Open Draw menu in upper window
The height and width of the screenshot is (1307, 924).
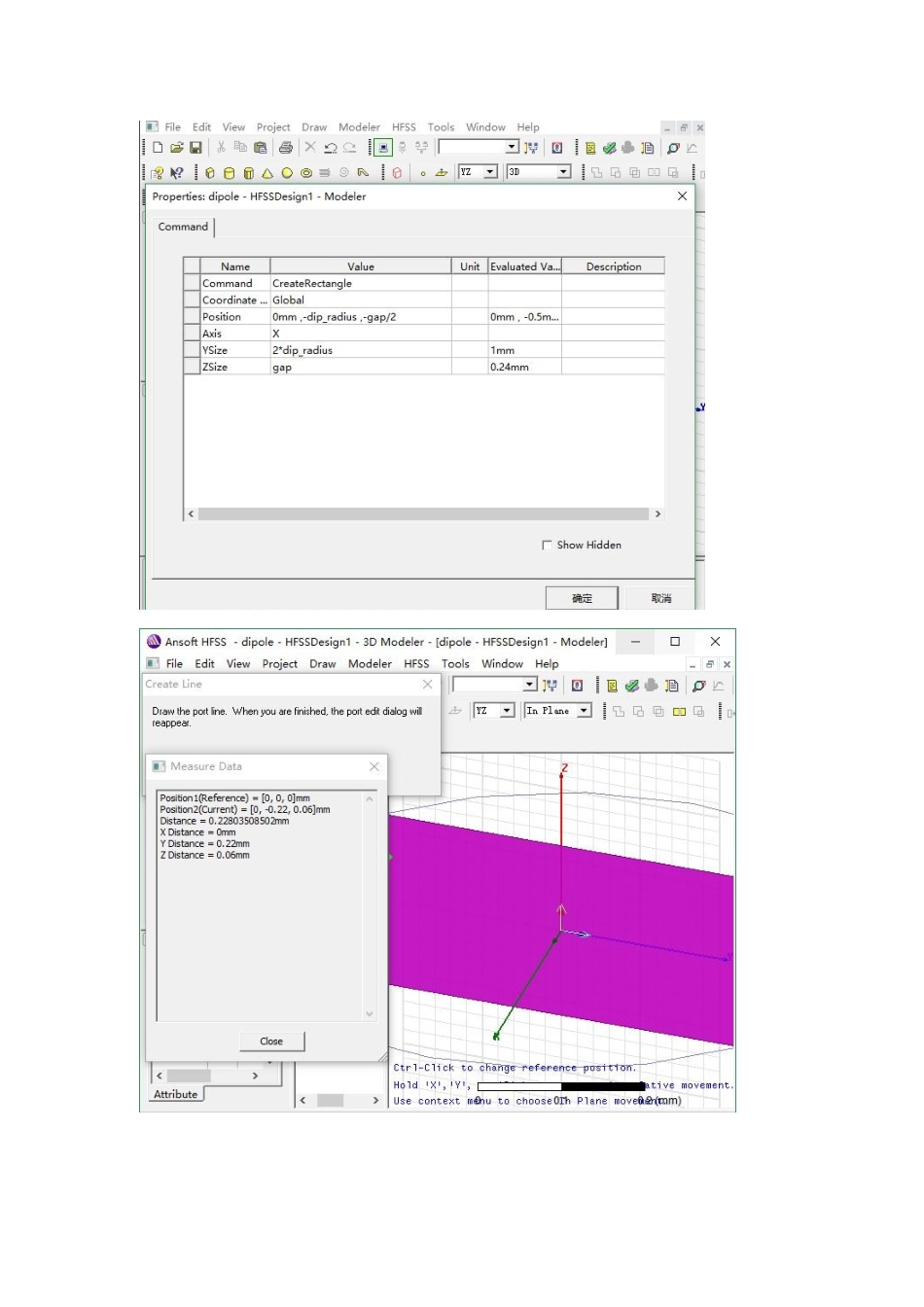(314, 127)
